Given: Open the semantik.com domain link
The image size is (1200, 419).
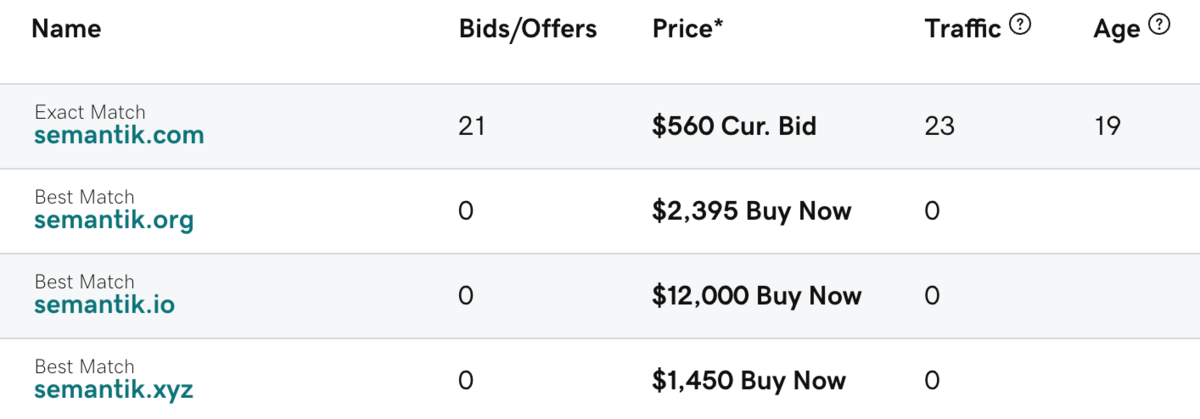Looking at the screenshot, I should coord(119,135).
